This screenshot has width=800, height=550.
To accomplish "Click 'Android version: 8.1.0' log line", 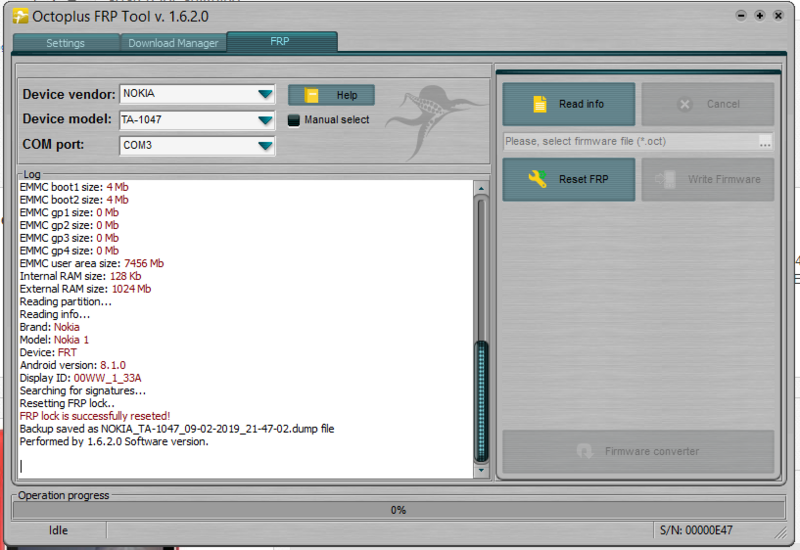I will click(x=72, y=365).
